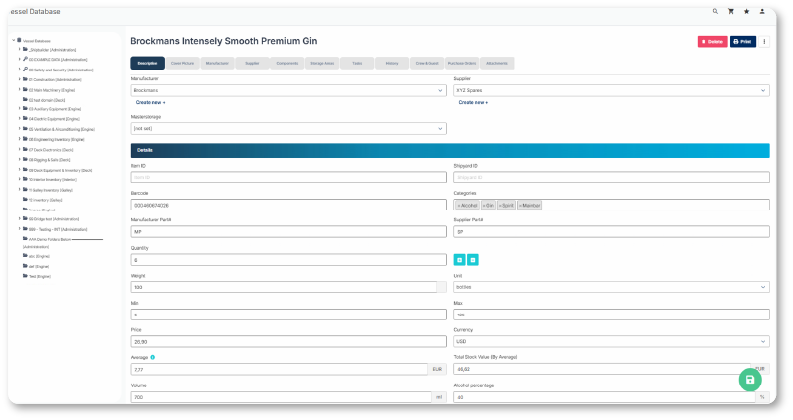Select 09 Deck Equipment & Inventory folder
793x420 pixels.
(x=60, y=171)
